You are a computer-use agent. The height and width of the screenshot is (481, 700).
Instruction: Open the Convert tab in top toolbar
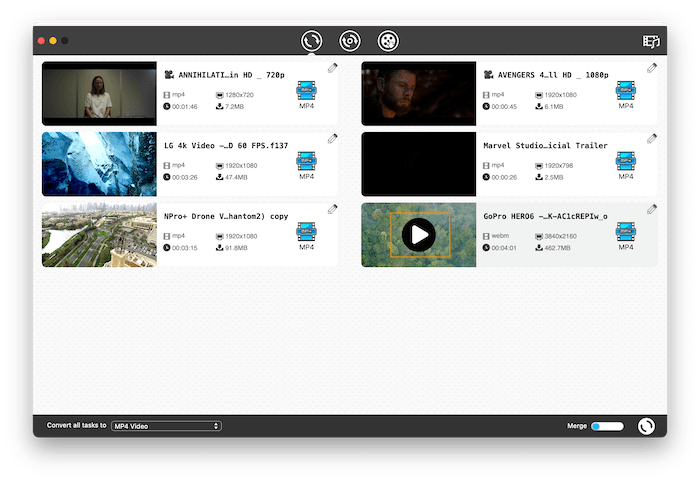click(x=312, y=41)
